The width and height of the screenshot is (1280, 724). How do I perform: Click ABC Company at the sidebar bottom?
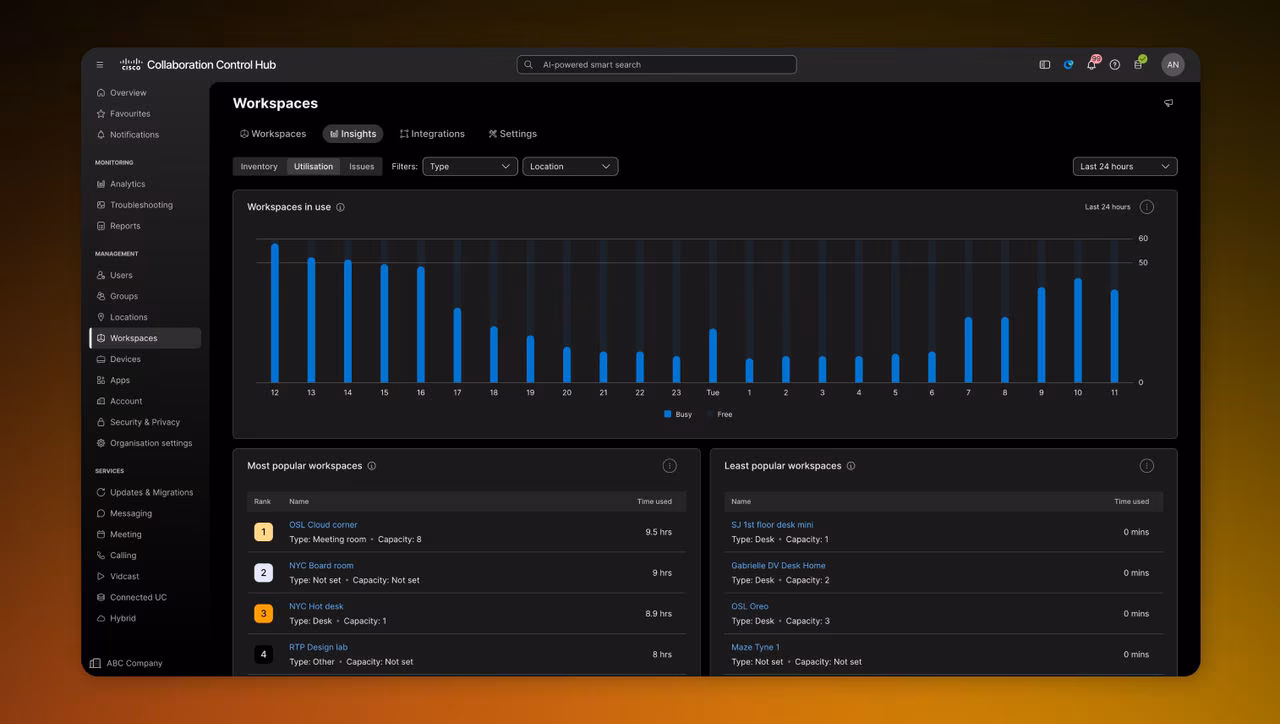[126, 663]
